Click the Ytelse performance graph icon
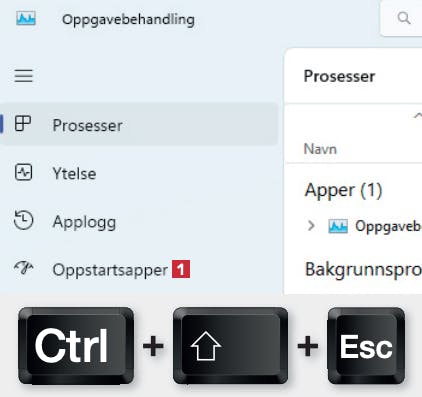 [23, 172]
